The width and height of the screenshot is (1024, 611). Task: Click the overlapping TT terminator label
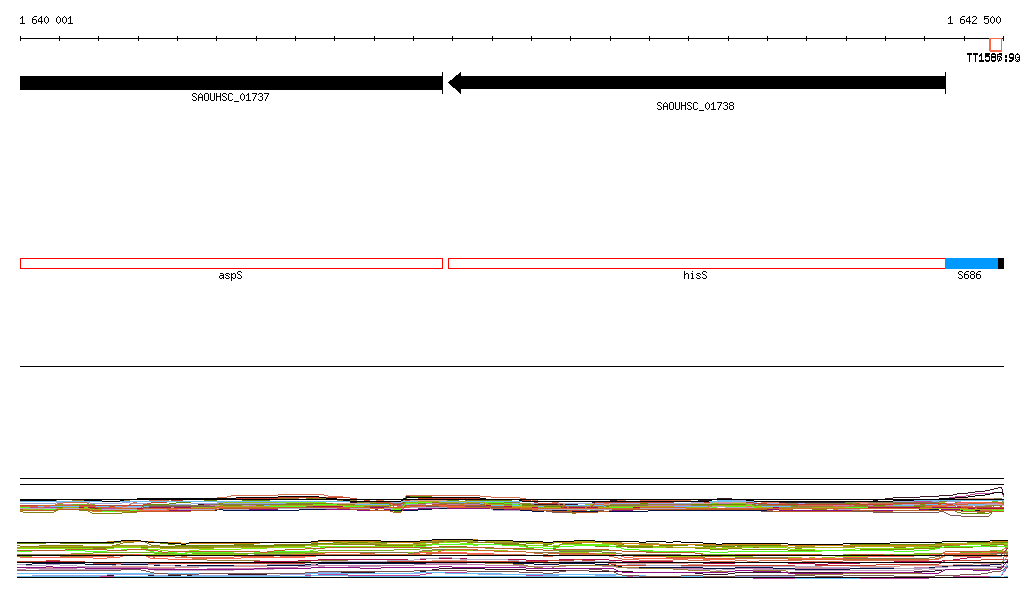click(992, 58)
